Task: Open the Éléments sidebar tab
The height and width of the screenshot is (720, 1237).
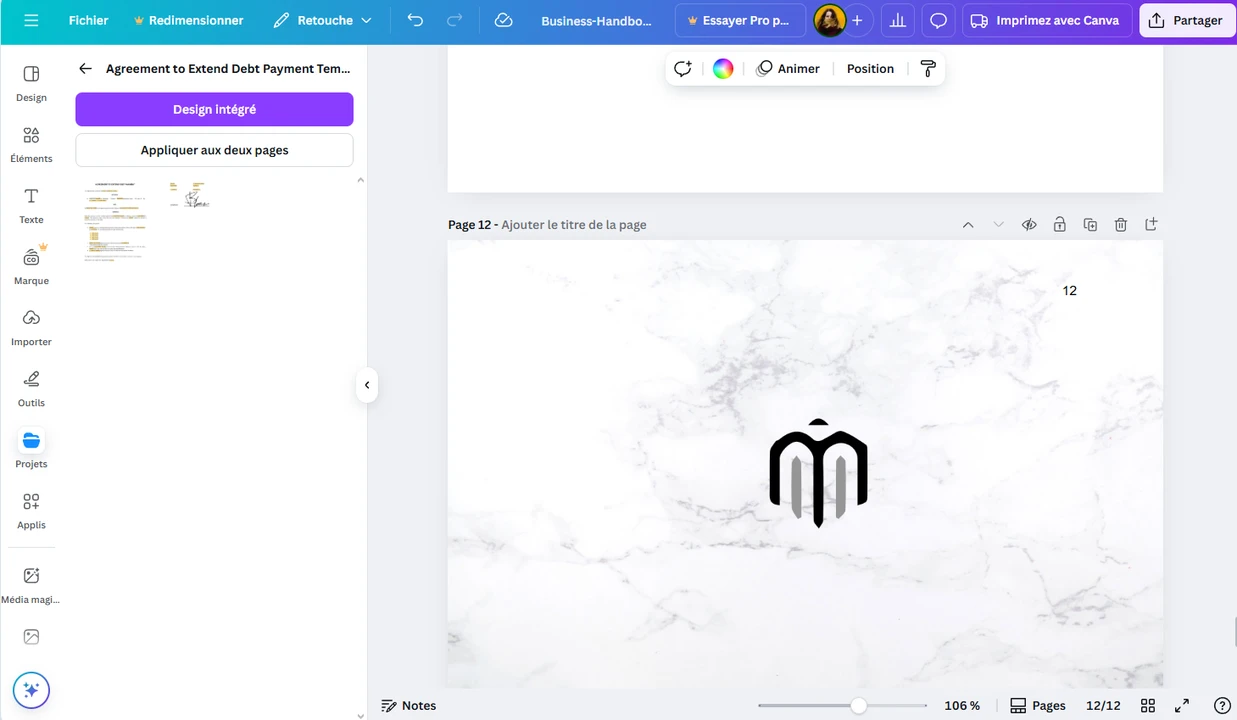Action: click(x=31, y=144)
